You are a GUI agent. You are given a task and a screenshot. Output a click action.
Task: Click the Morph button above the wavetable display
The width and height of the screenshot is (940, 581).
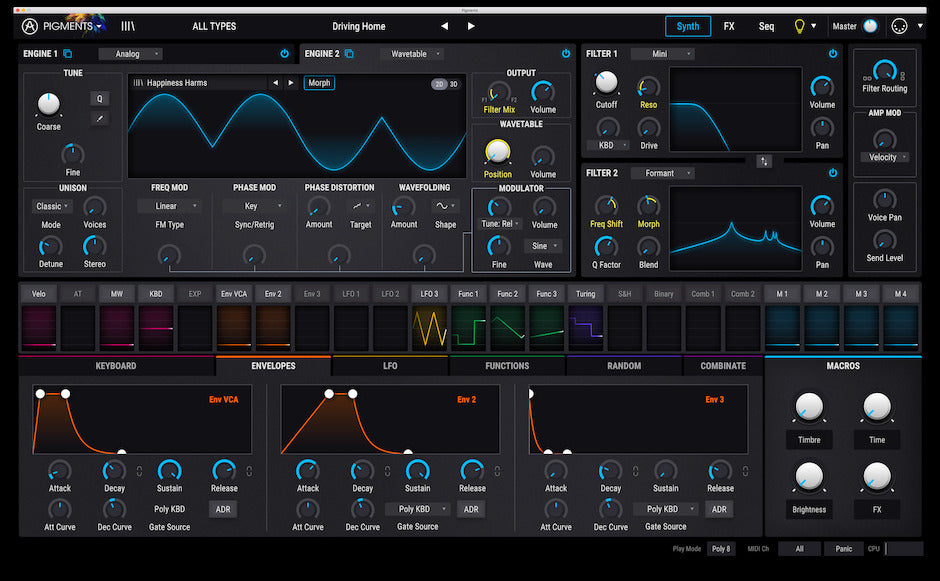(319, 83)
